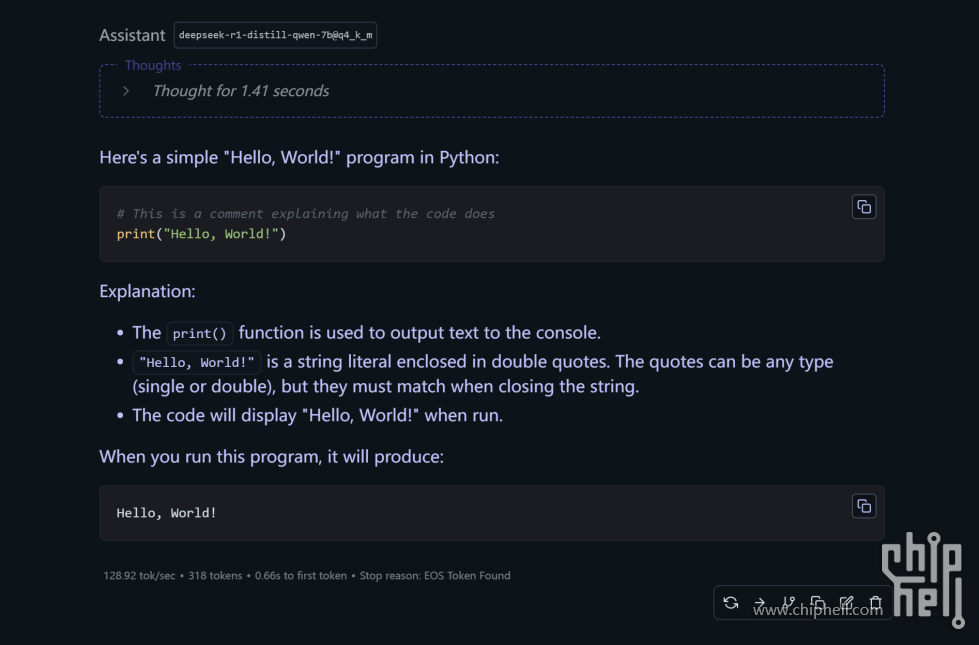Click the generation stats line with tok/sec
Viewport: 979px width, 645px height.
click(306, 576)
